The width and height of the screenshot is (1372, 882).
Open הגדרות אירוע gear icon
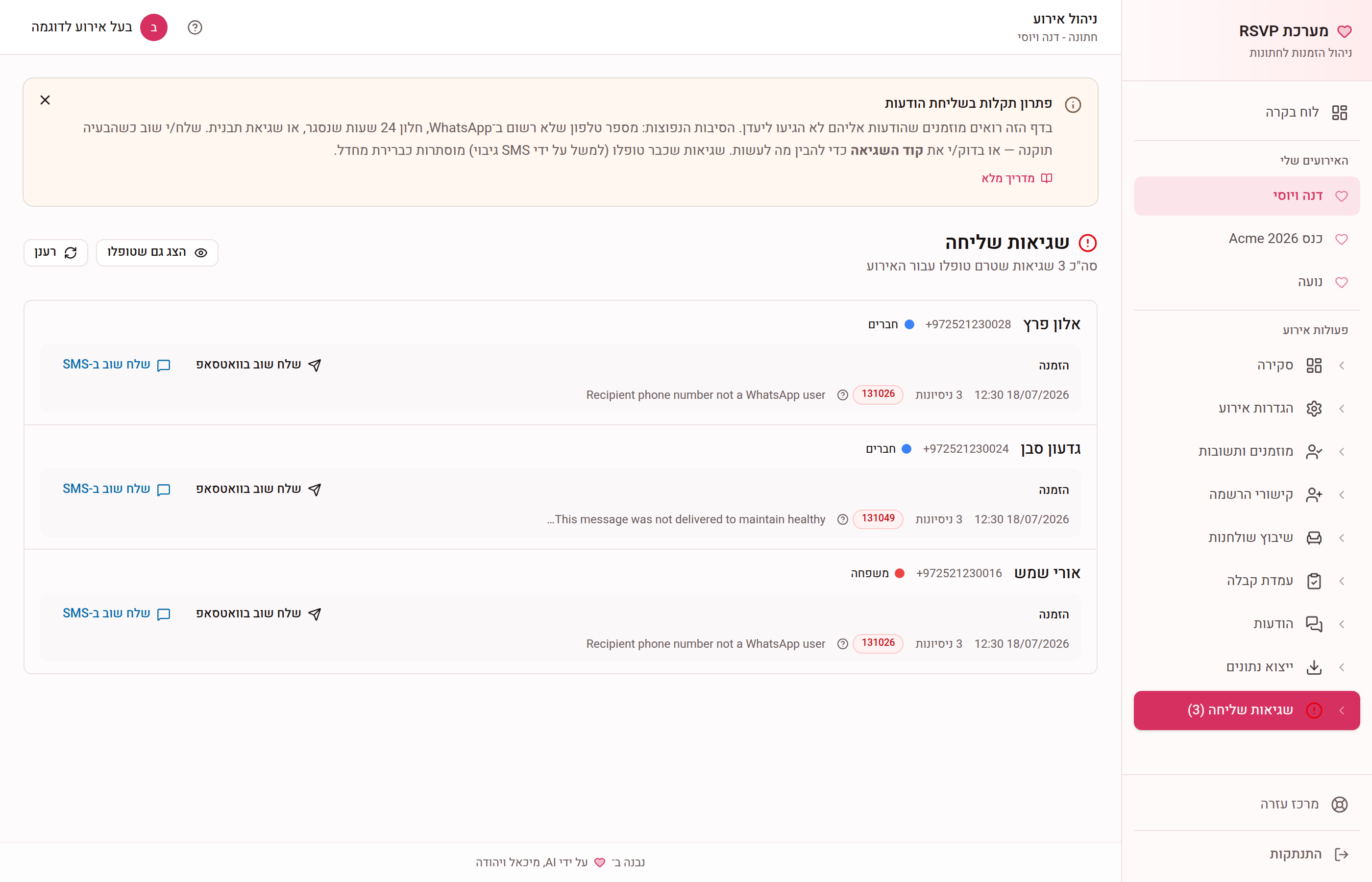(x=1314, y=408)
